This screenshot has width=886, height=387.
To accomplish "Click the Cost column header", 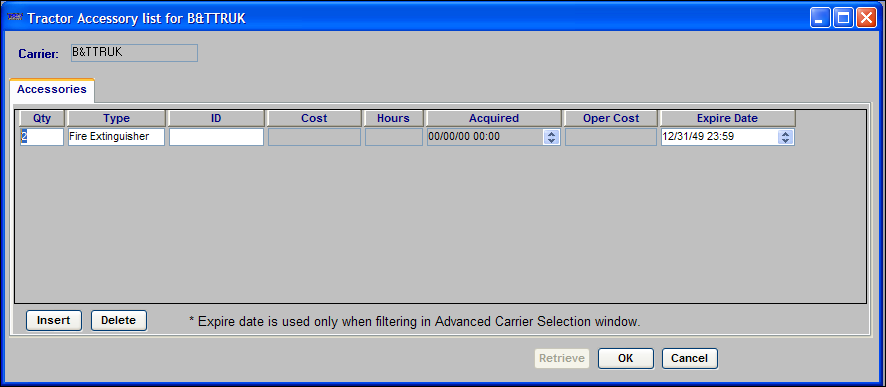I will [x=314, y=118].
